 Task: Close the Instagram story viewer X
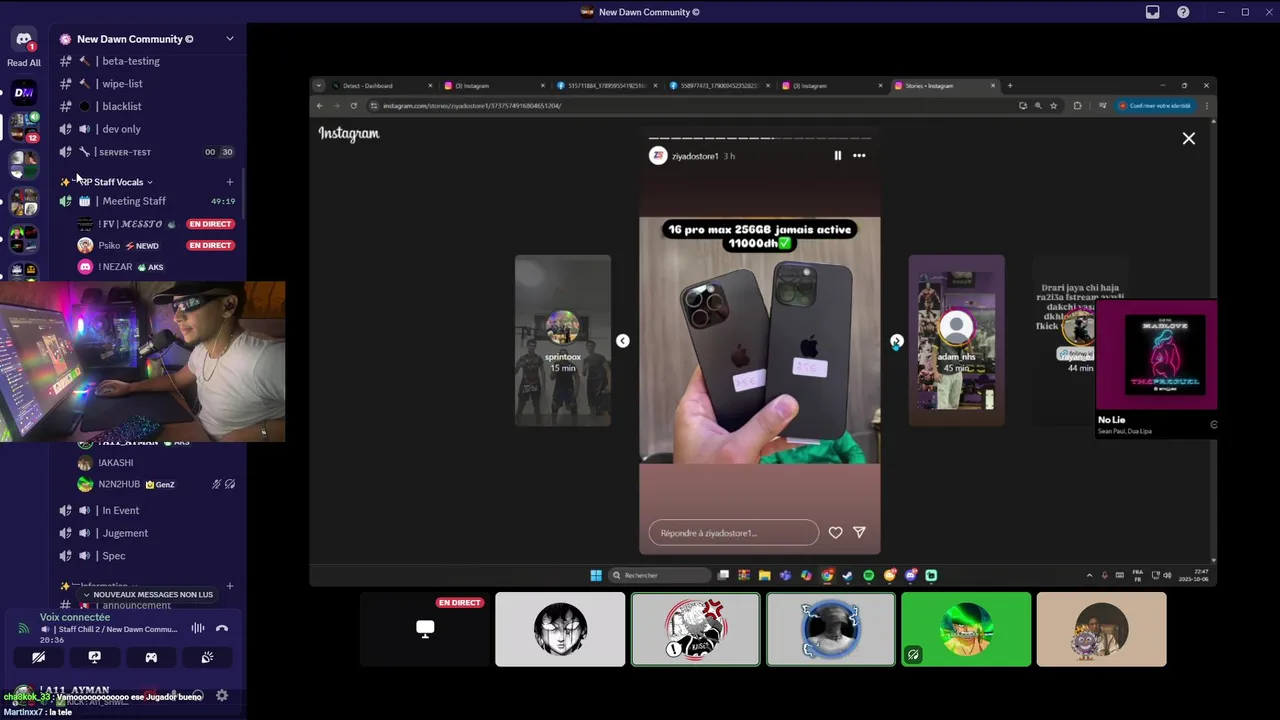click(x=1188, y=139)
